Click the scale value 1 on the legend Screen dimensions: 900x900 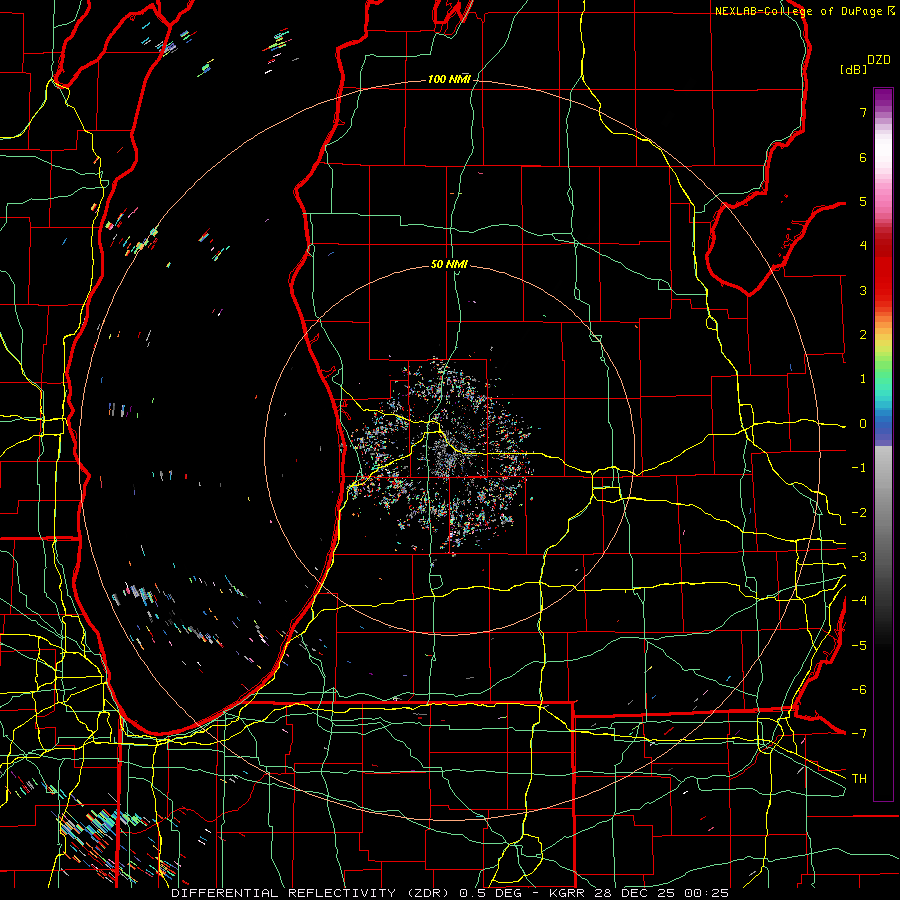[863, 379]
